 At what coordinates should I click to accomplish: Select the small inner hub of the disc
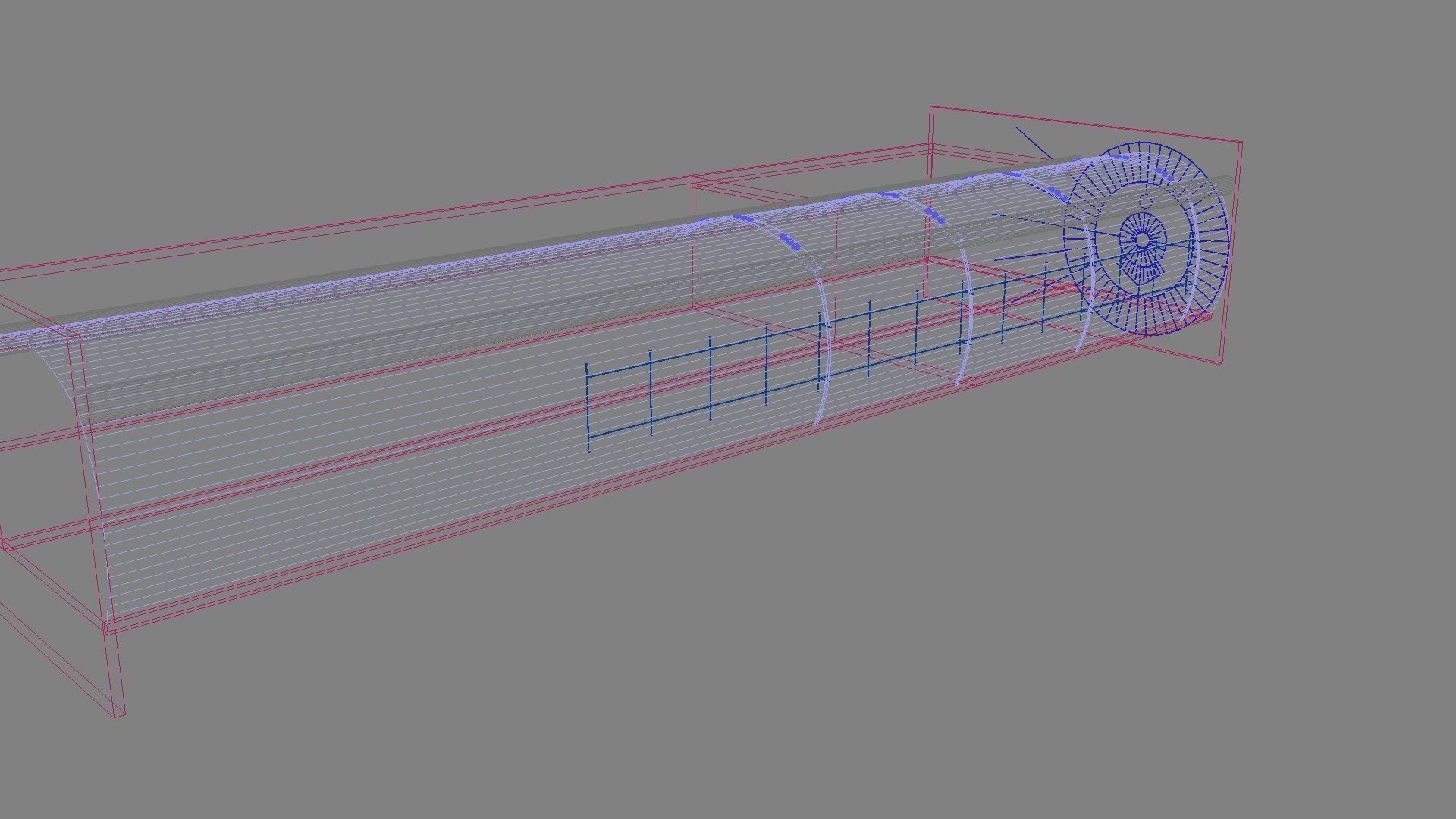pyautogui.click(x=1143, y=240)
